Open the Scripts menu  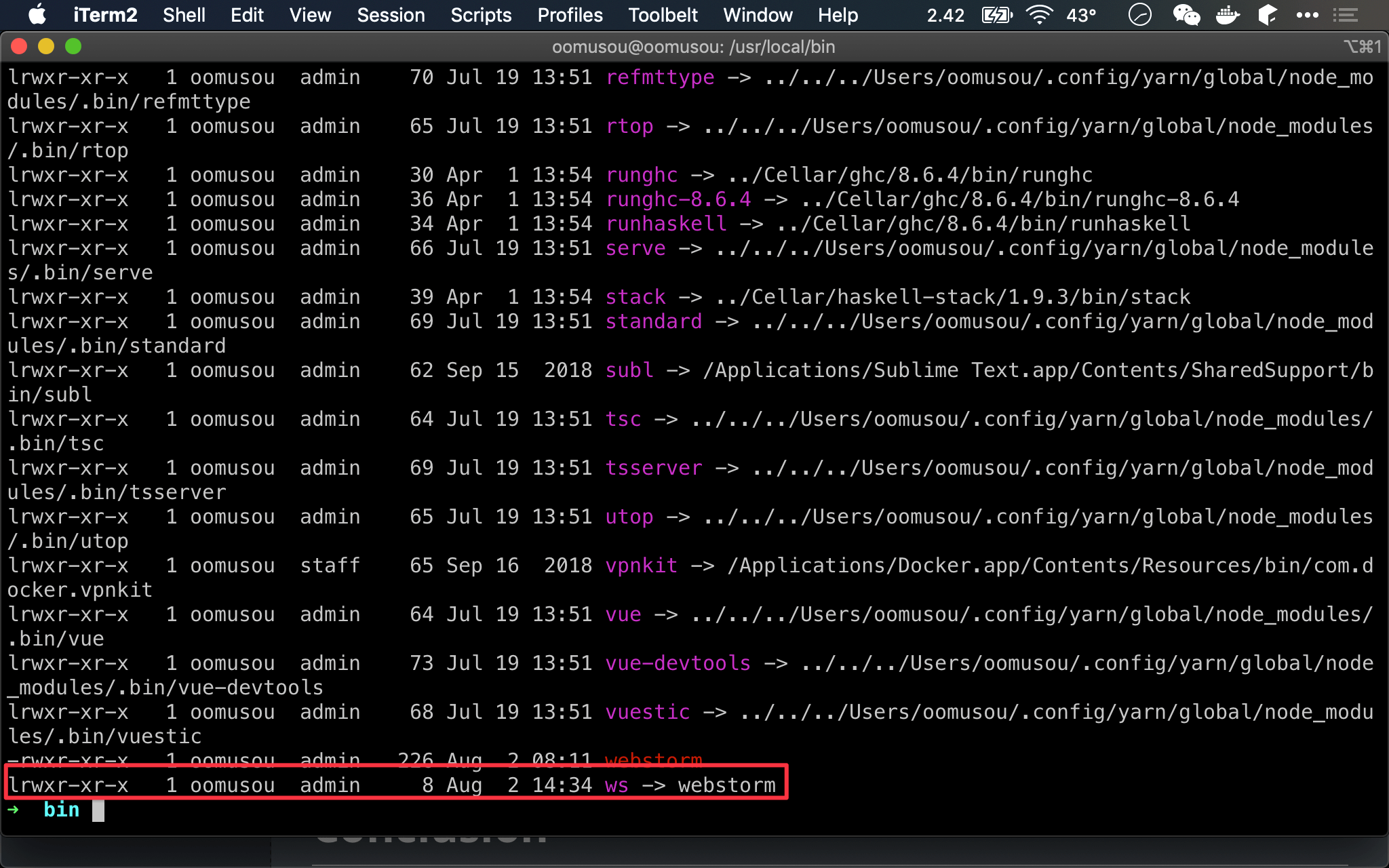point(481,15)
